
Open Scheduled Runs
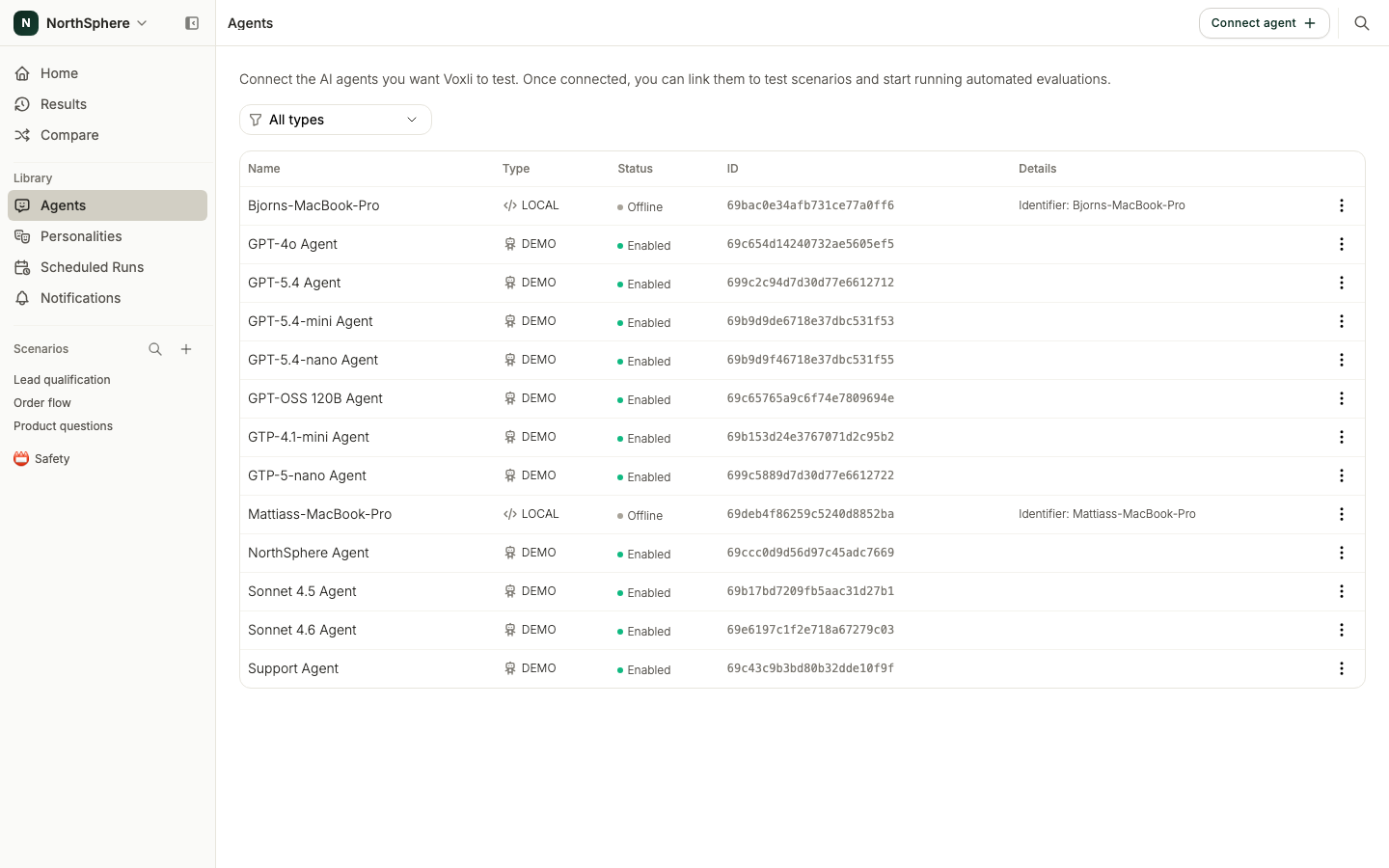(107, 267)
